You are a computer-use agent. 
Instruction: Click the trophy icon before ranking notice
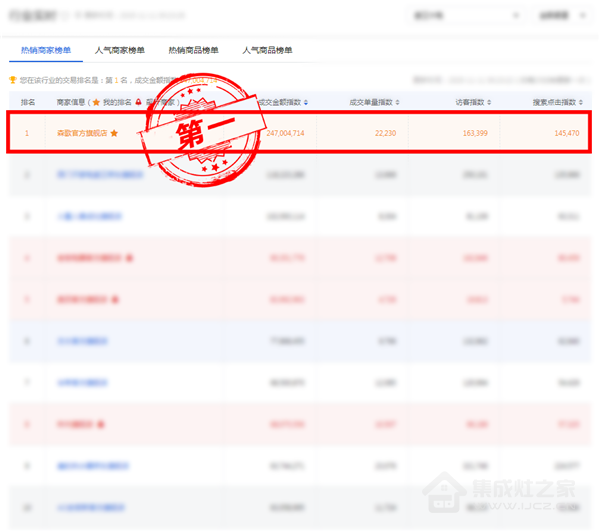(13, 80)
